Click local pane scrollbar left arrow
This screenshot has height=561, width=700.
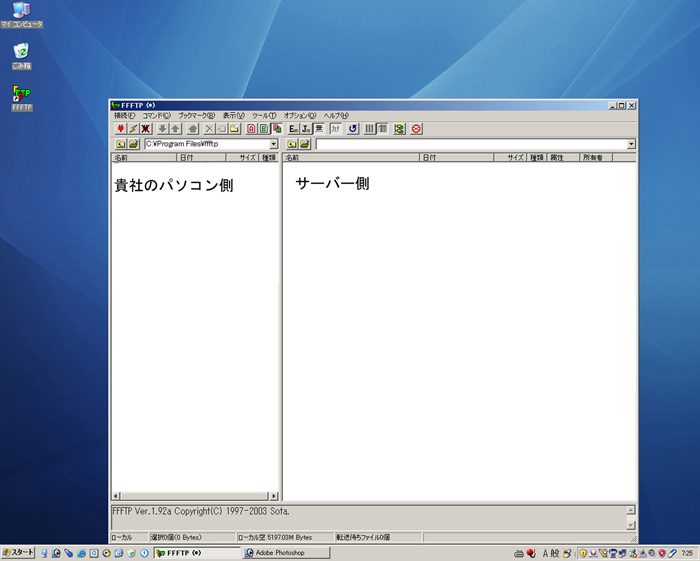(116, 496)
